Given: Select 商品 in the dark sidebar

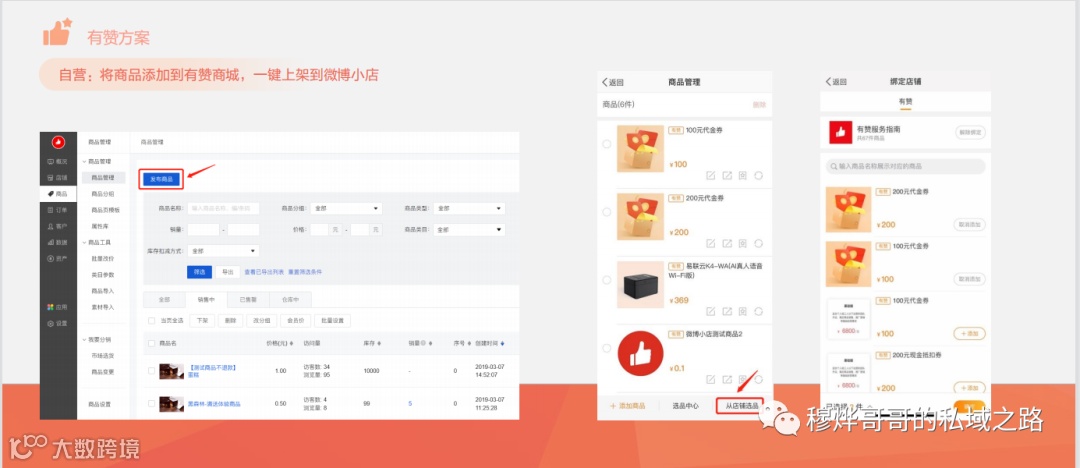Looking at the screenshot, I should tap(58, 194).
